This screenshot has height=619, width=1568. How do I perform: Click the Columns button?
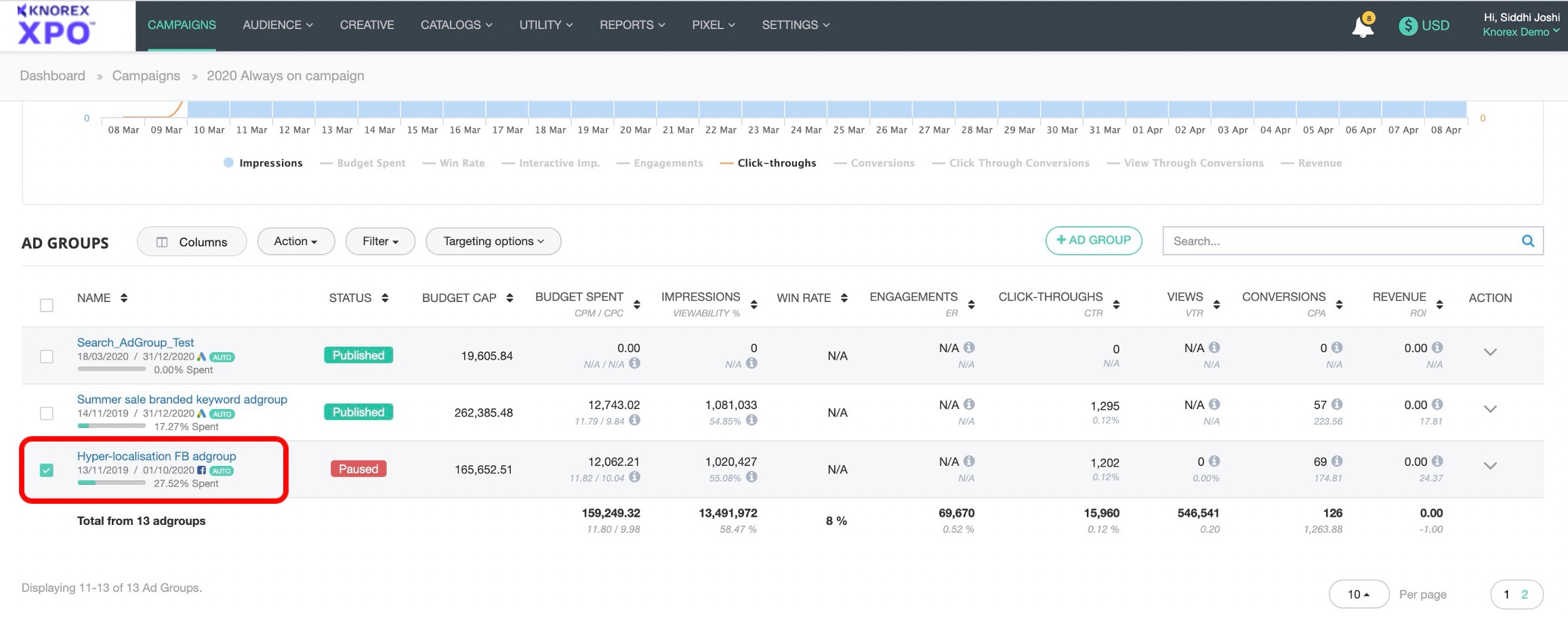[192, 241]
